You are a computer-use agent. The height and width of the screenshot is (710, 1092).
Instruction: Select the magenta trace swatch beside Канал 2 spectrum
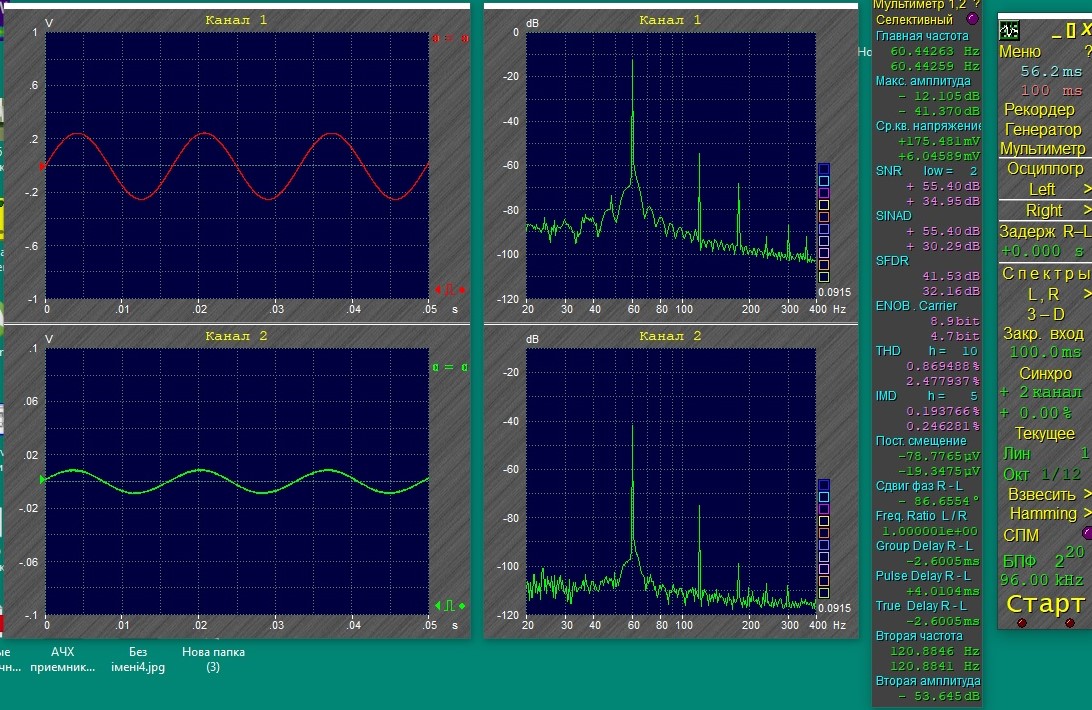point(824,509)
